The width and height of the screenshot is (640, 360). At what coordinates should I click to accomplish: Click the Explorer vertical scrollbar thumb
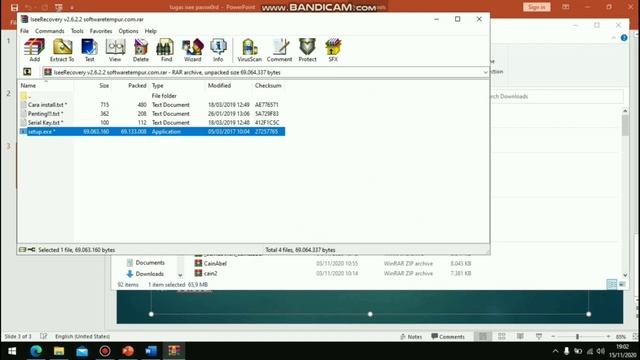tap(625, 126)
